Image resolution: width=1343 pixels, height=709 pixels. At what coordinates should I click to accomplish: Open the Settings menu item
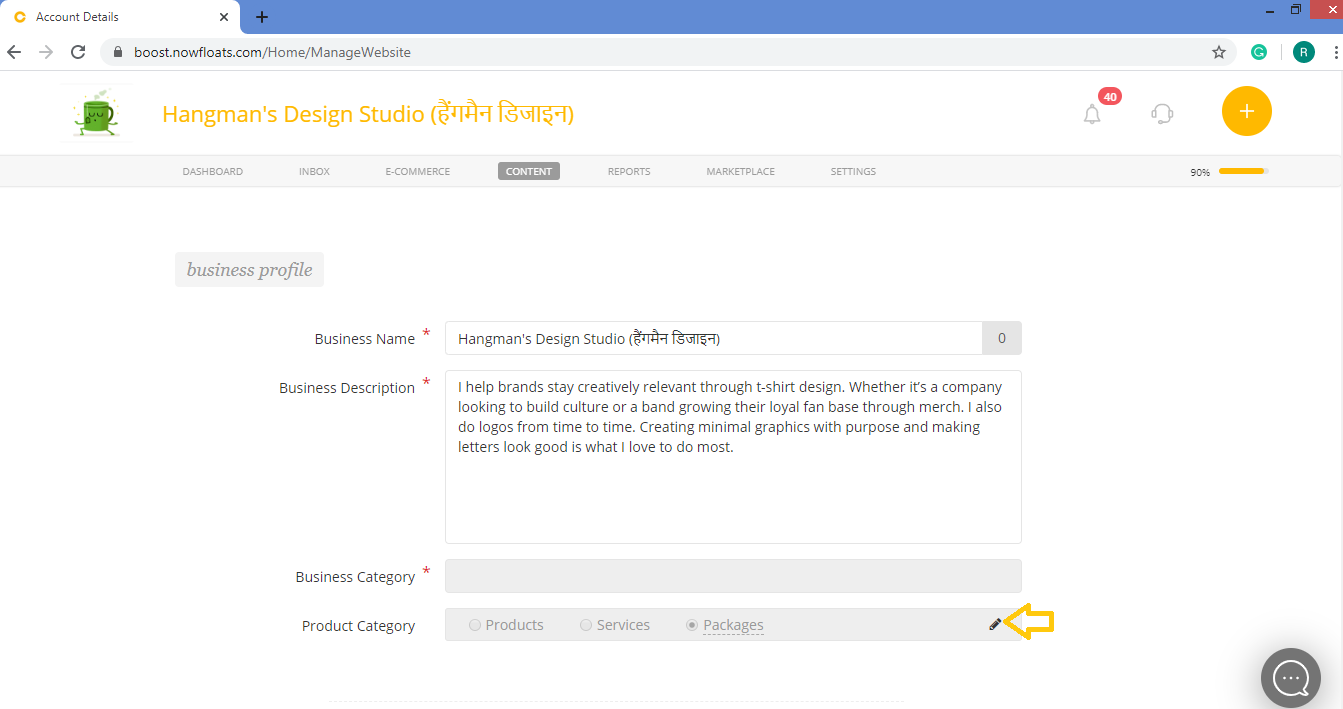(853, 171)
